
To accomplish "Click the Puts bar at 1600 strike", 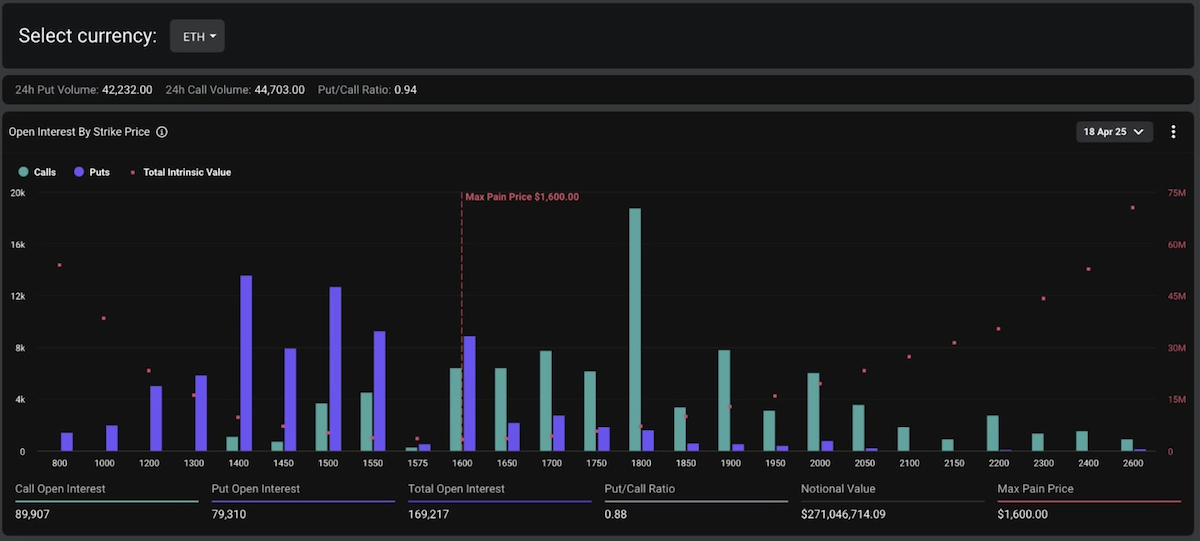I will pyautogui.click(x=469, y=393).
